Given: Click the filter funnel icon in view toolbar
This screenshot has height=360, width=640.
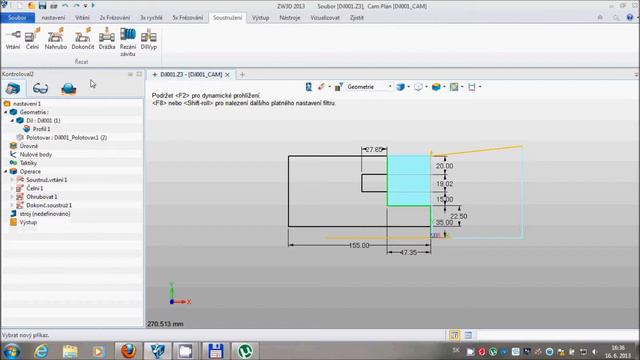Looking at the screenshot, I should click(x=338, y=87).
